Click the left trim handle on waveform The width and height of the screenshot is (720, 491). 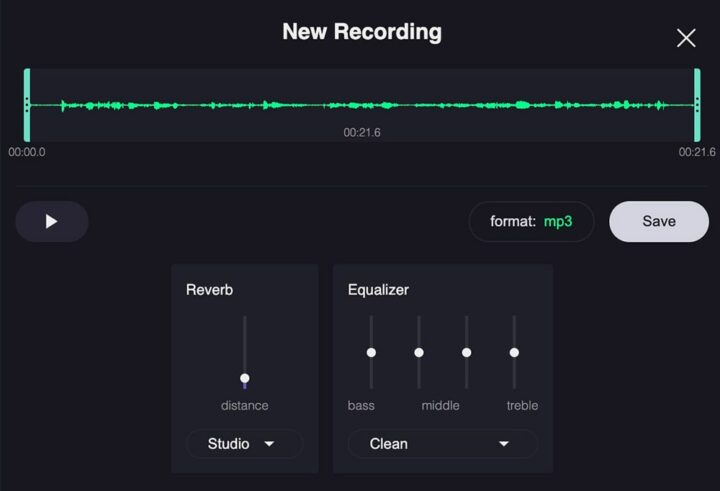click(x=27, y=105)
